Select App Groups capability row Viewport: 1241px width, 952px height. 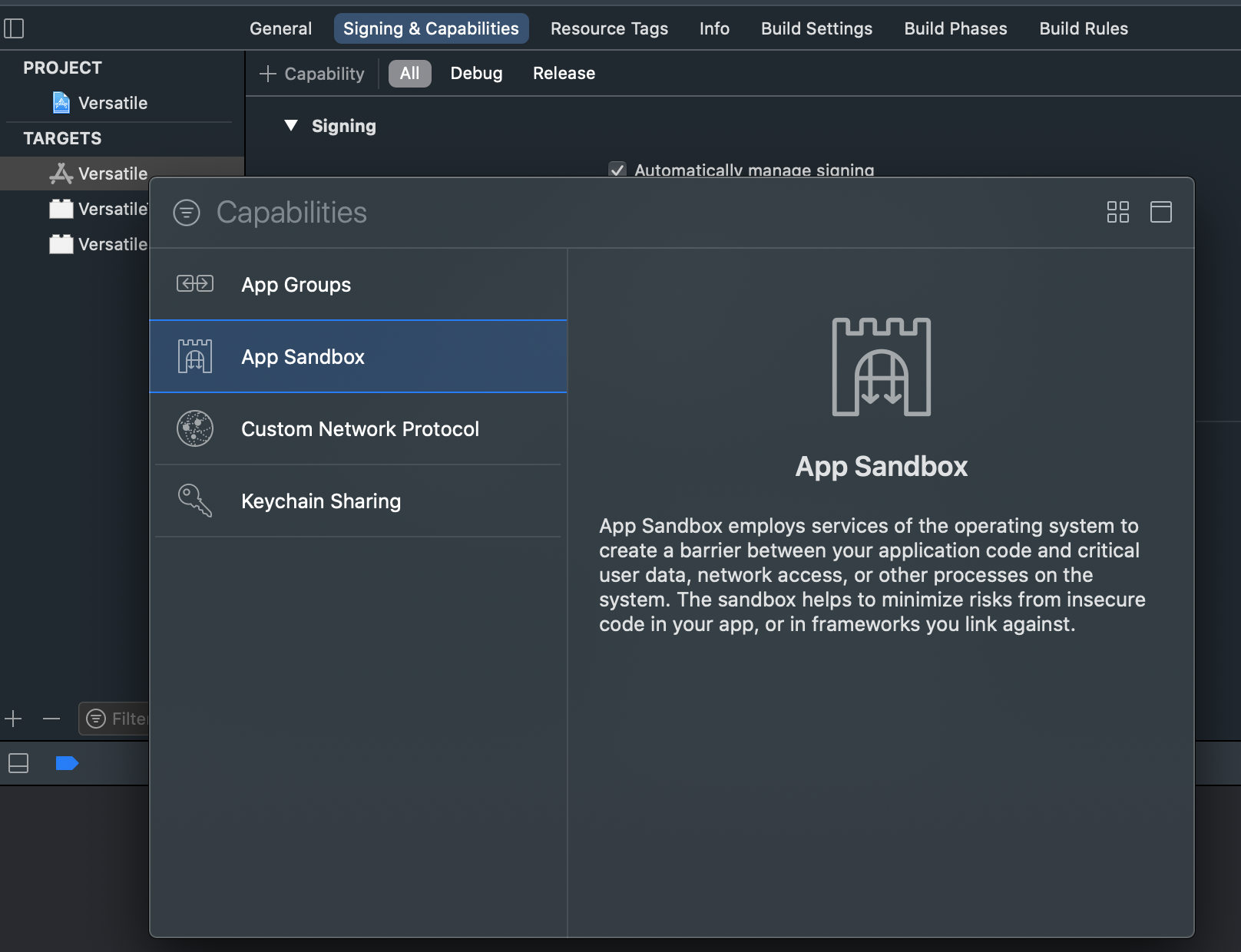358,284
